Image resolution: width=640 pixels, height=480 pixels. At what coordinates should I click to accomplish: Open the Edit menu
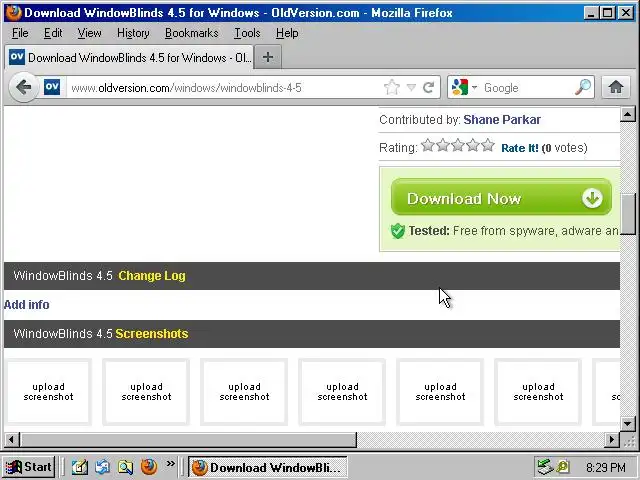pos(53,33)
